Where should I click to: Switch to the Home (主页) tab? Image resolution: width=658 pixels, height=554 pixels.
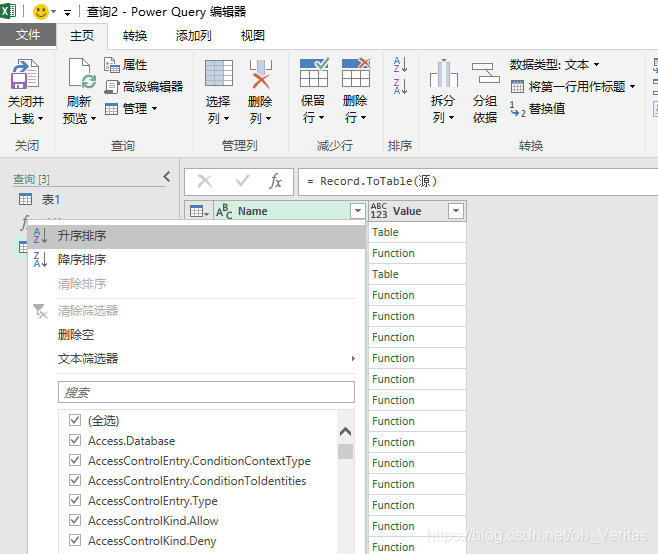(x=82, y=36)
